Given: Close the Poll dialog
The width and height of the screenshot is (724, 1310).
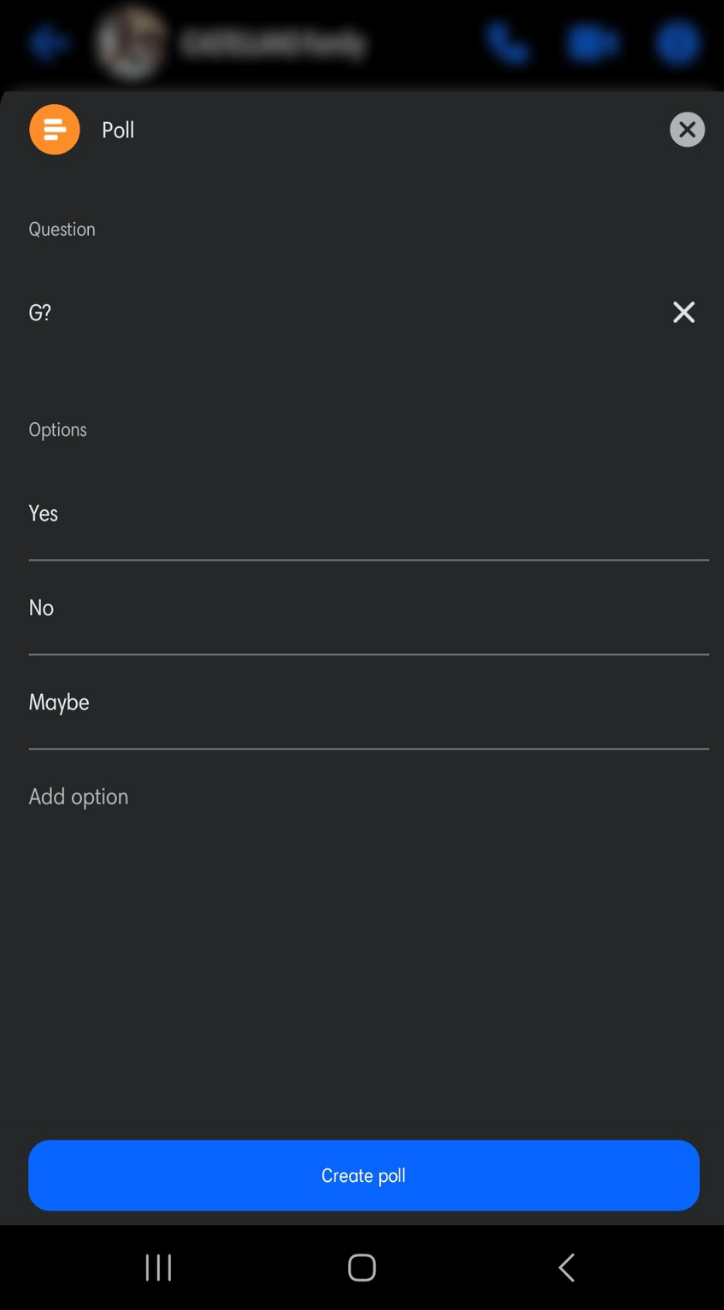Looking at the screenshot, I should pyautogui.click(x=686, y=130).
